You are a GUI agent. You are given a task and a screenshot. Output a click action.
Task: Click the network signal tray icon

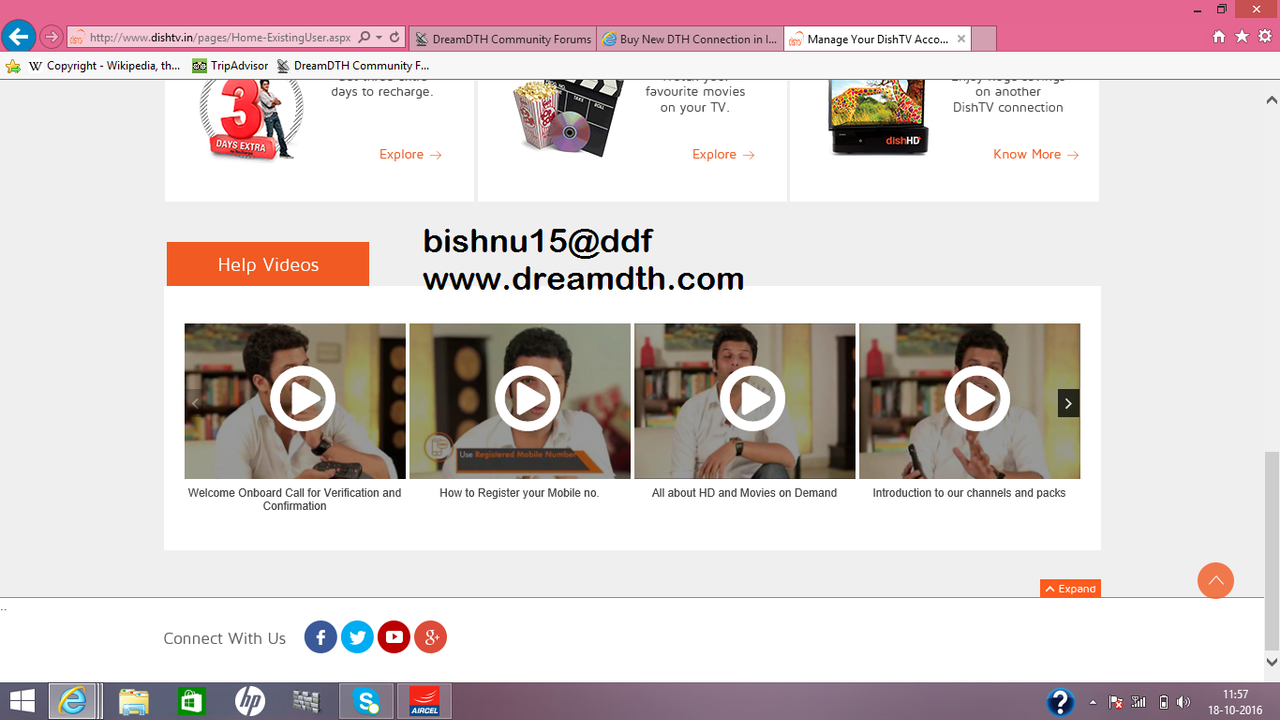pyautogui.click(x=1139, y=702)
